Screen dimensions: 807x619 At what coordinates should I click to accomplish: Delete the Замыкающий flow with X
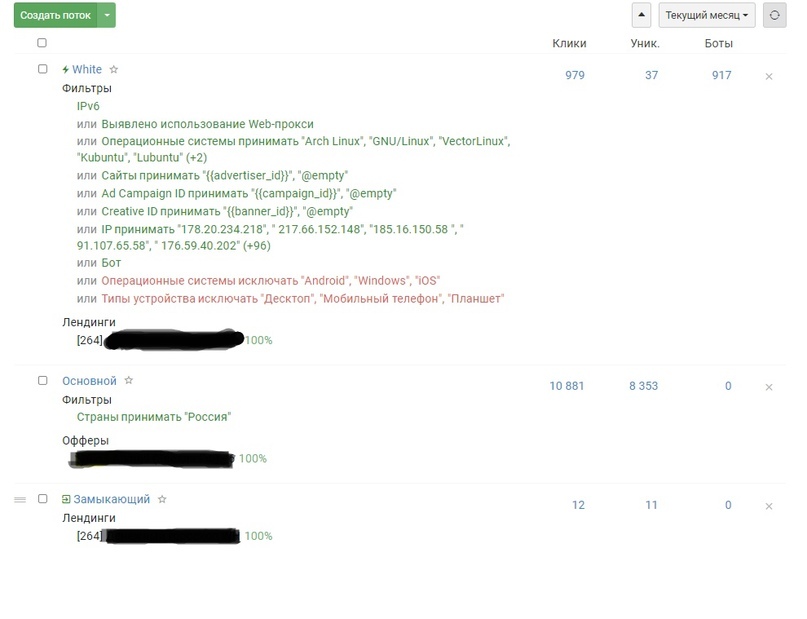769,506
